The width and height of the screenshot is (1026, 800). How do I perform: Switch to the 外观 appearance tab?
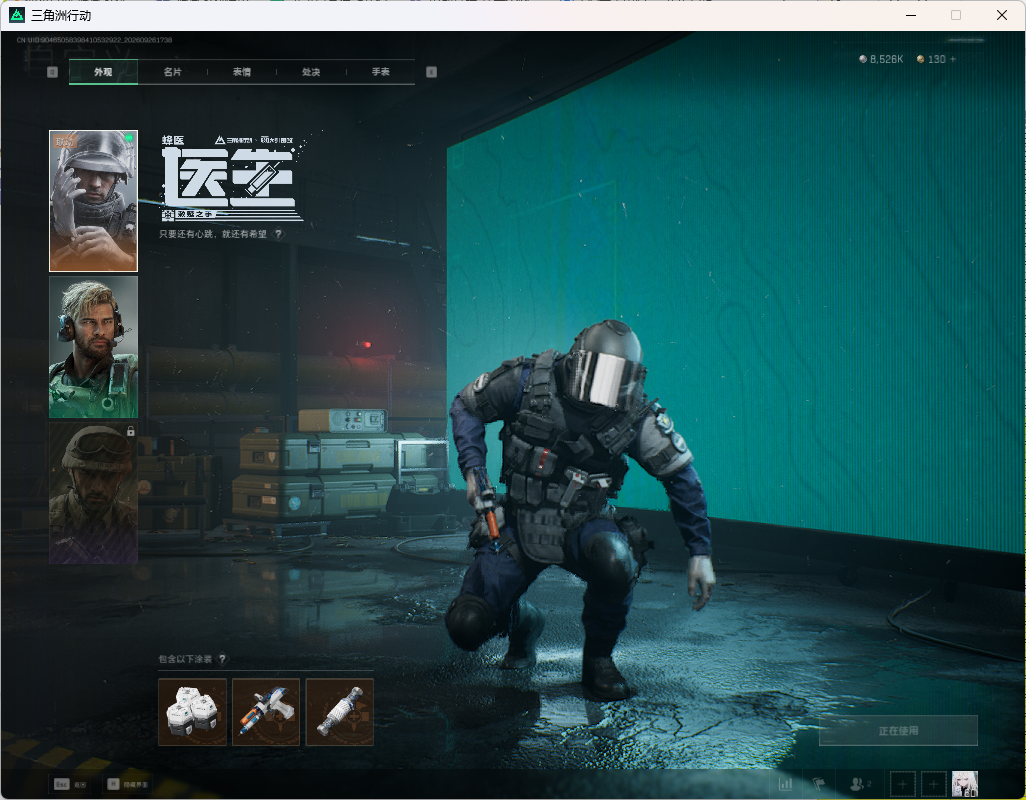coord(103,72)
